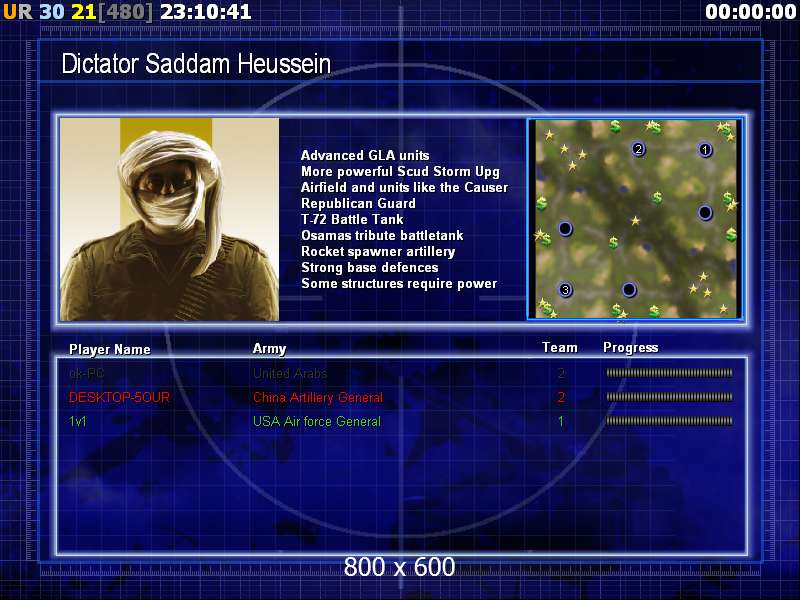The image size is (800, 600).
Task: Click the China Artillery General progress bar
Action: point(669,397)
